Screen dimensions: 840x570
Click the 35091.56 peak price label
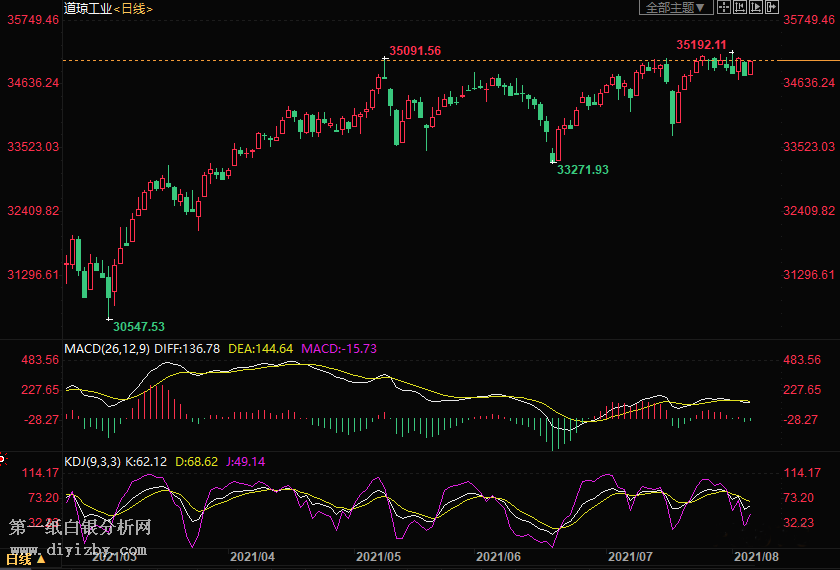pyautogui.click(x=415, y=50)
